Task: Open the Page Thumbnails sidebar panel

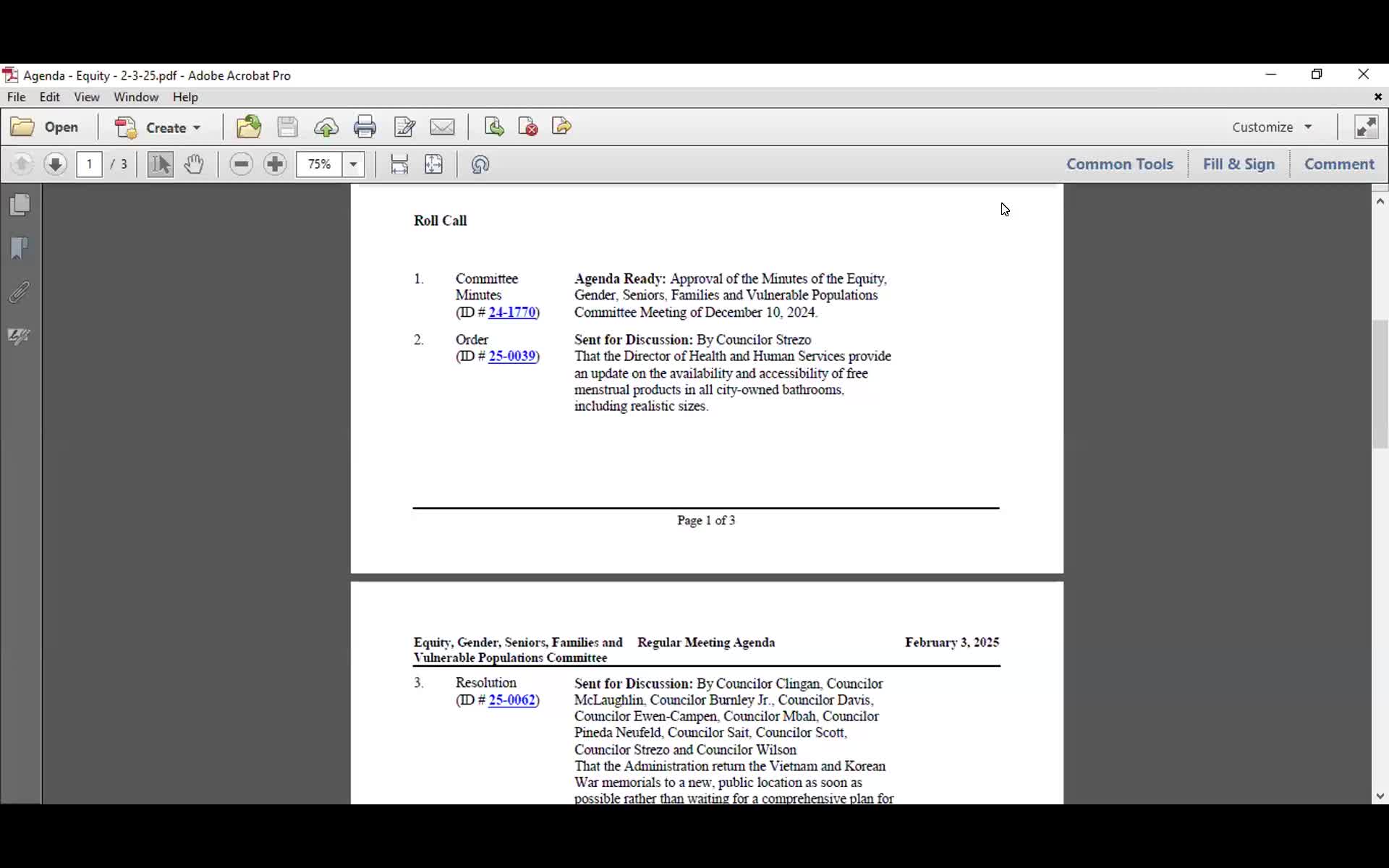Action: click(20, 205)
